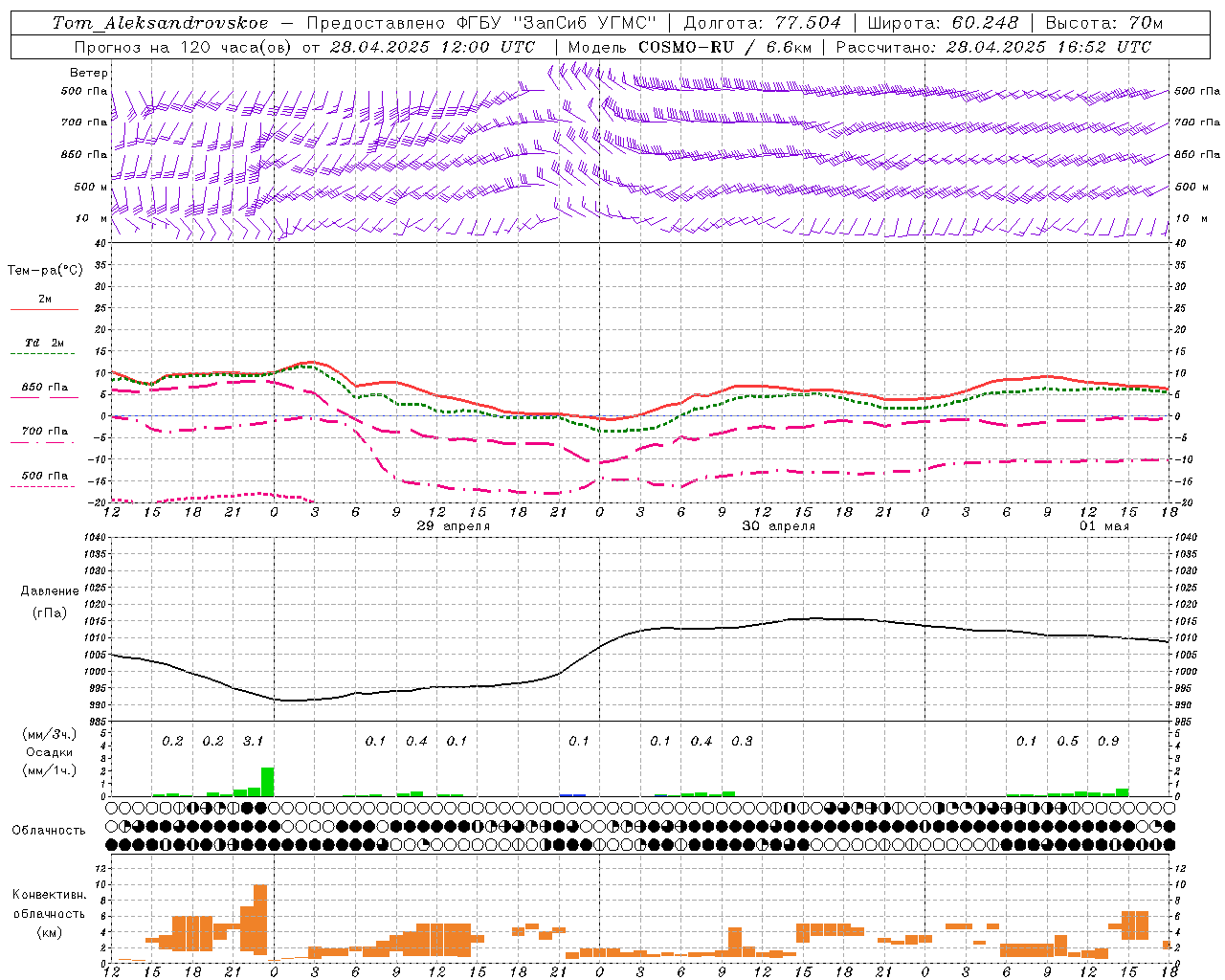The image size is (1225, 980).
Task: Select the 10 м wind level label on left
Action: pos(91,218)
